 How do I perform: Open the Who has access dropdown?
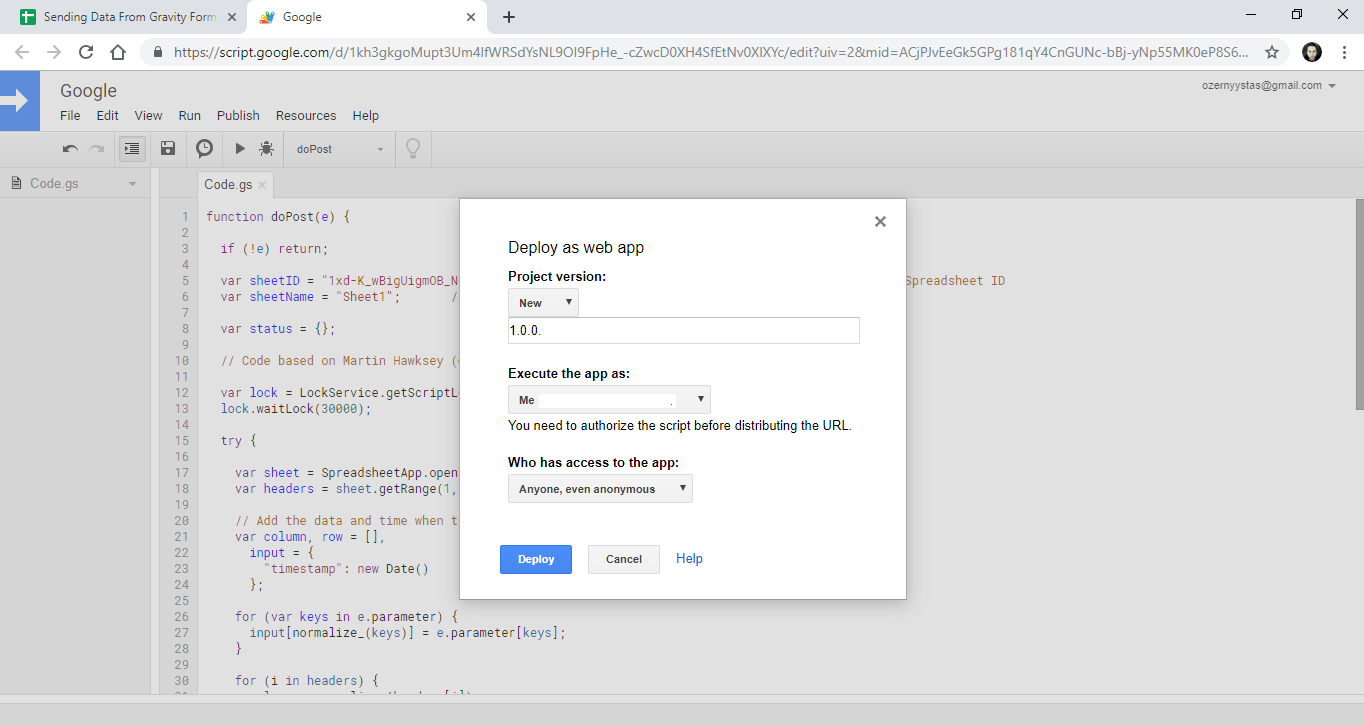[x=600, y=489]
